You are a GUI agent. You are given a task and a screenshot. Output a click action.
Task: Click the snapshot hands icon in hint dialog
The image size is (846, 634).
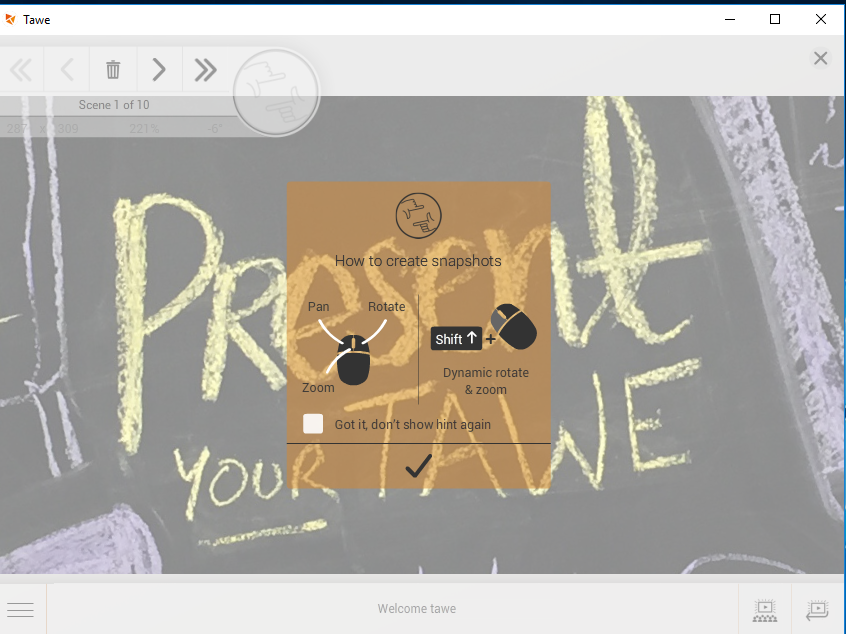click(x=418, y=215)
